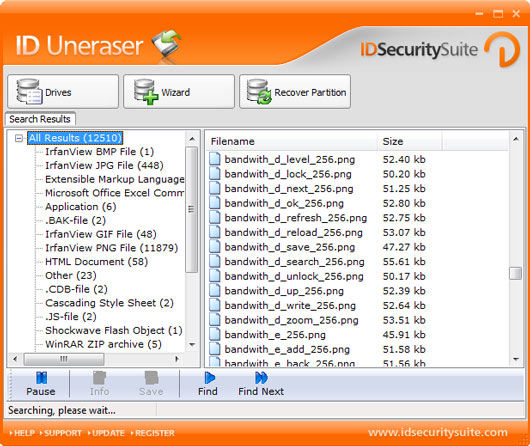The width and height of the screenshot is (530, 446).
Task: Click the file icon of bandwith_d_zoom_256.png
Action: click(215, 320)
